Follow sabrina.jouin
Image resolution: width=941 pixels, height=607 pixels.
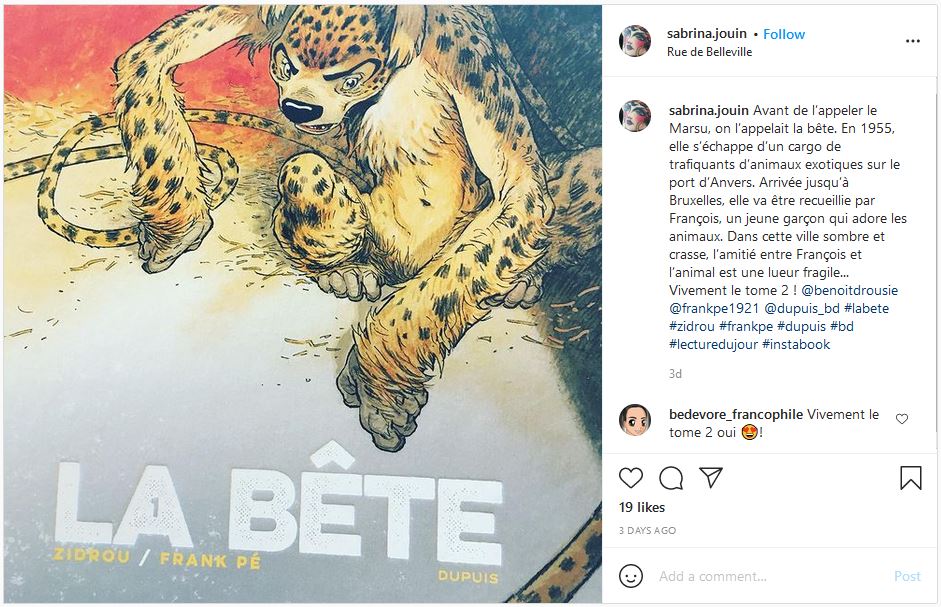tap(784, 34)
